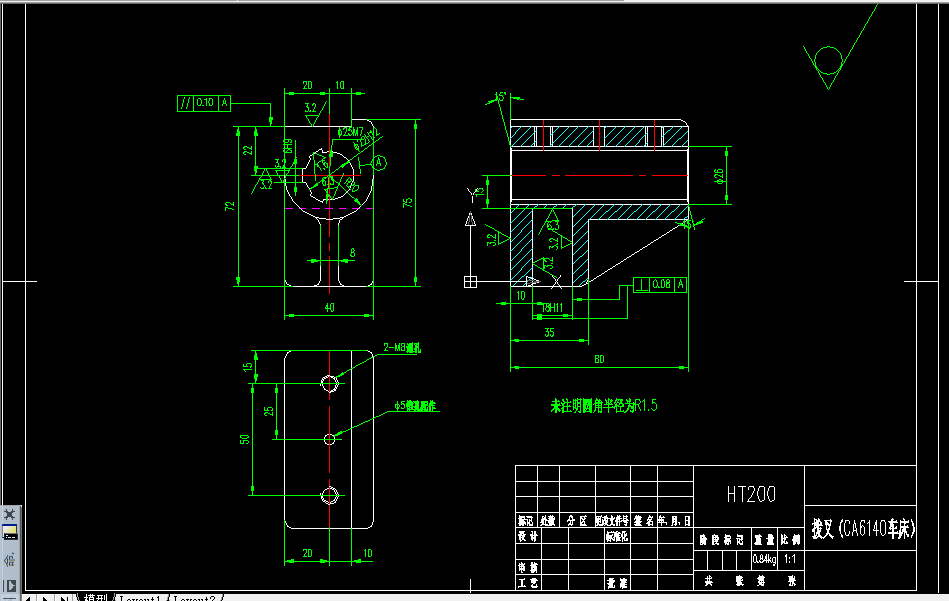
Task: Select the large surface roughness symbol at top right
Action: pos(839,48)
